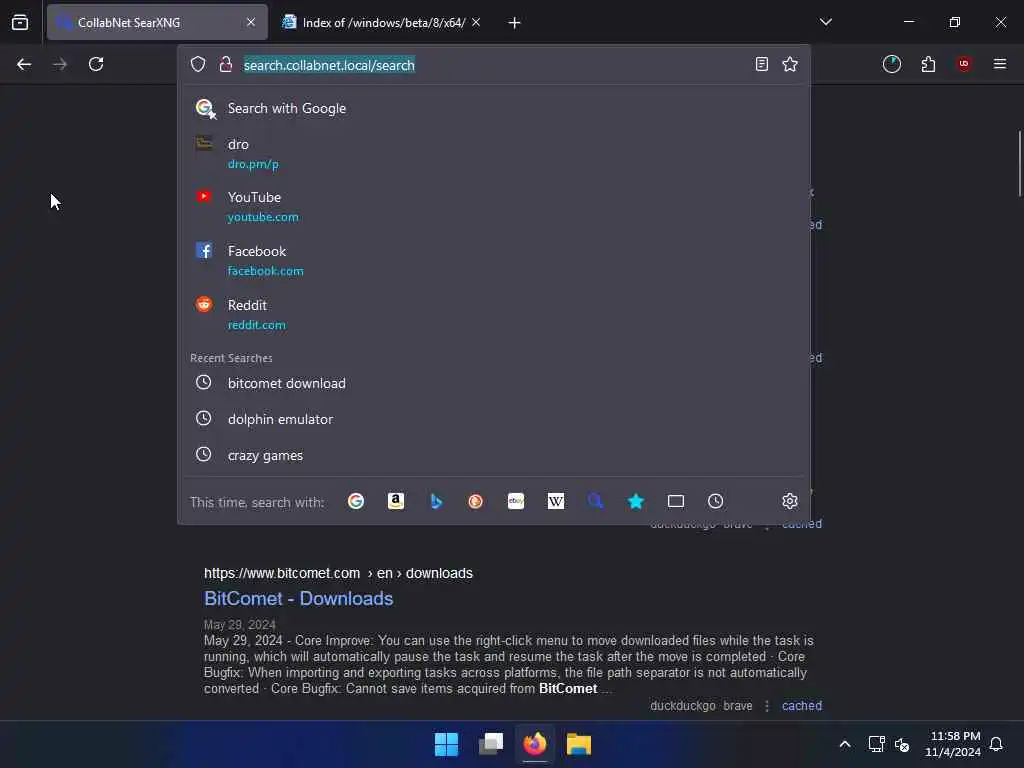
Task: Search bookmarks with the star icon
Action: (x=635, y=502)
